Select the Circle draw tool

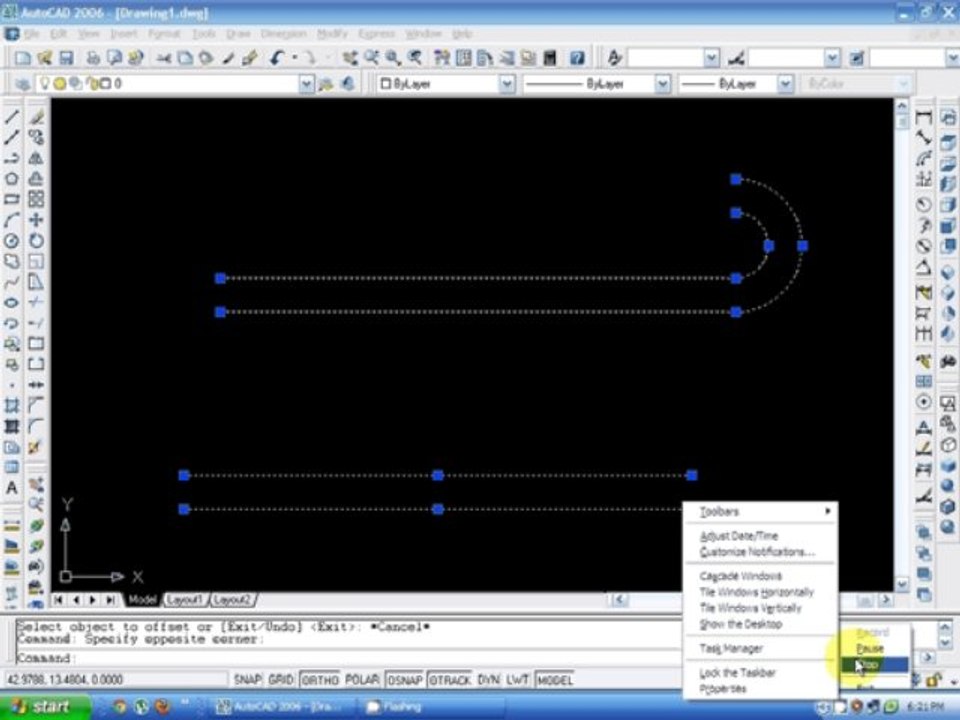point(12,241)
